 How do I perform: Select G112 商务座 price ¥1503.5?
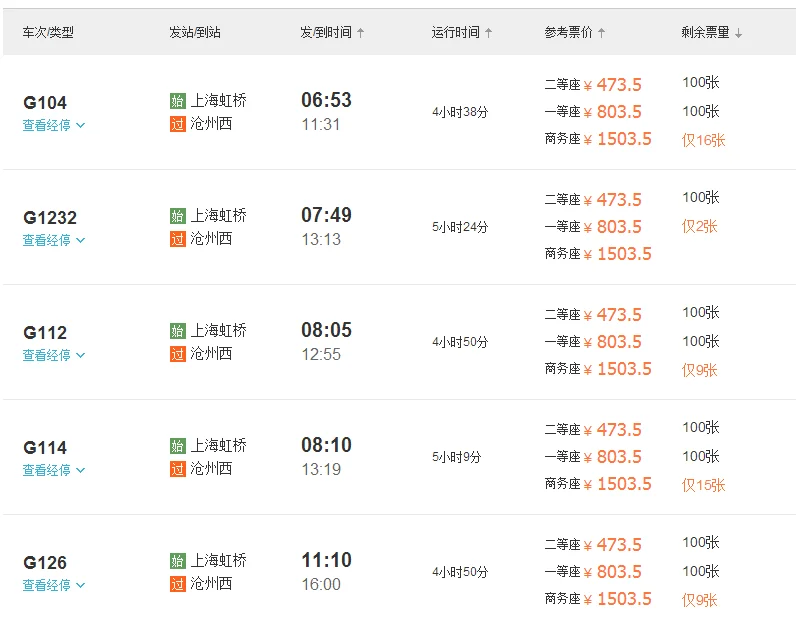click(623, 369)
